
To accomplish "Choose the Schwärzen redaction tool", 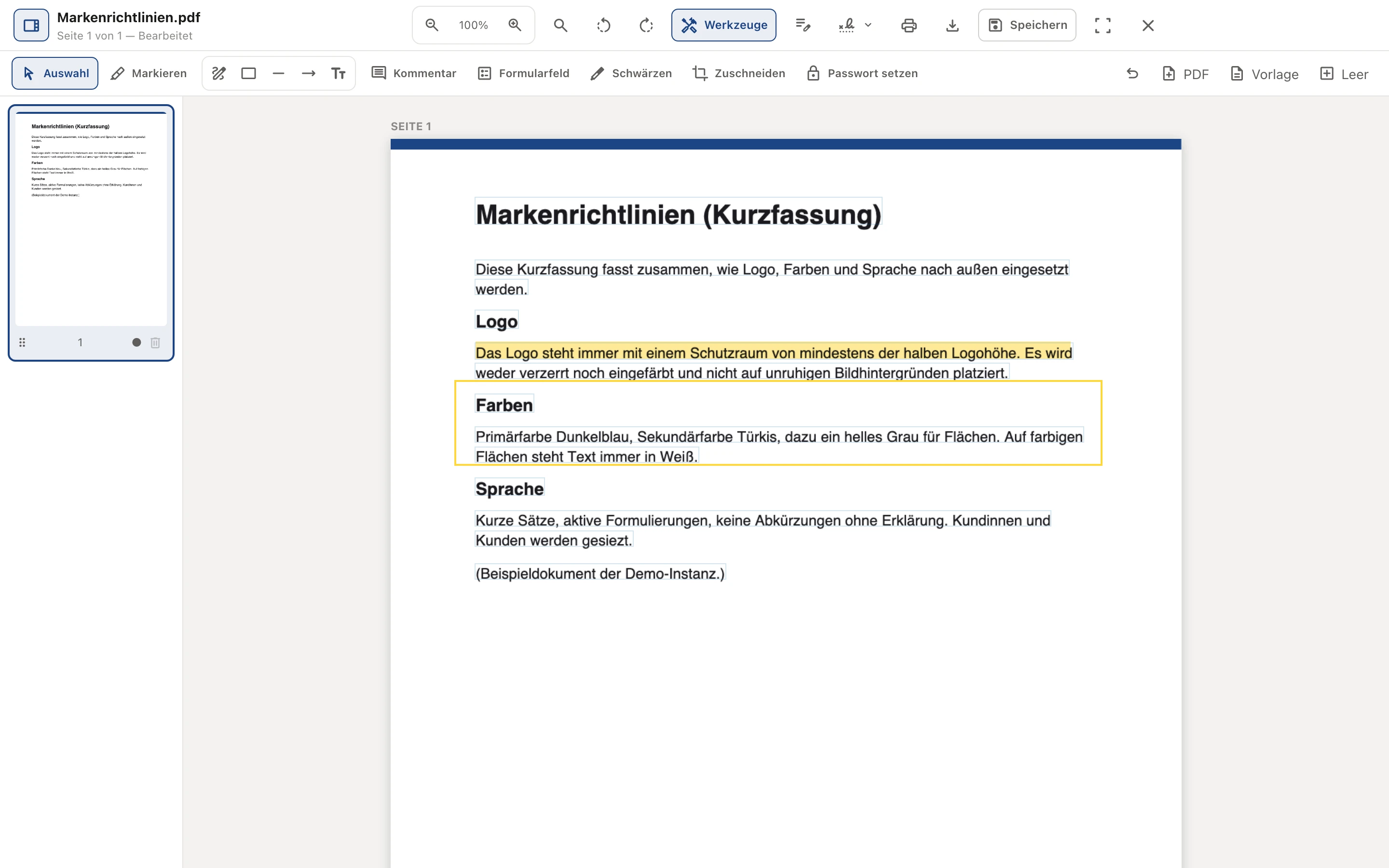I will point(631,73).
